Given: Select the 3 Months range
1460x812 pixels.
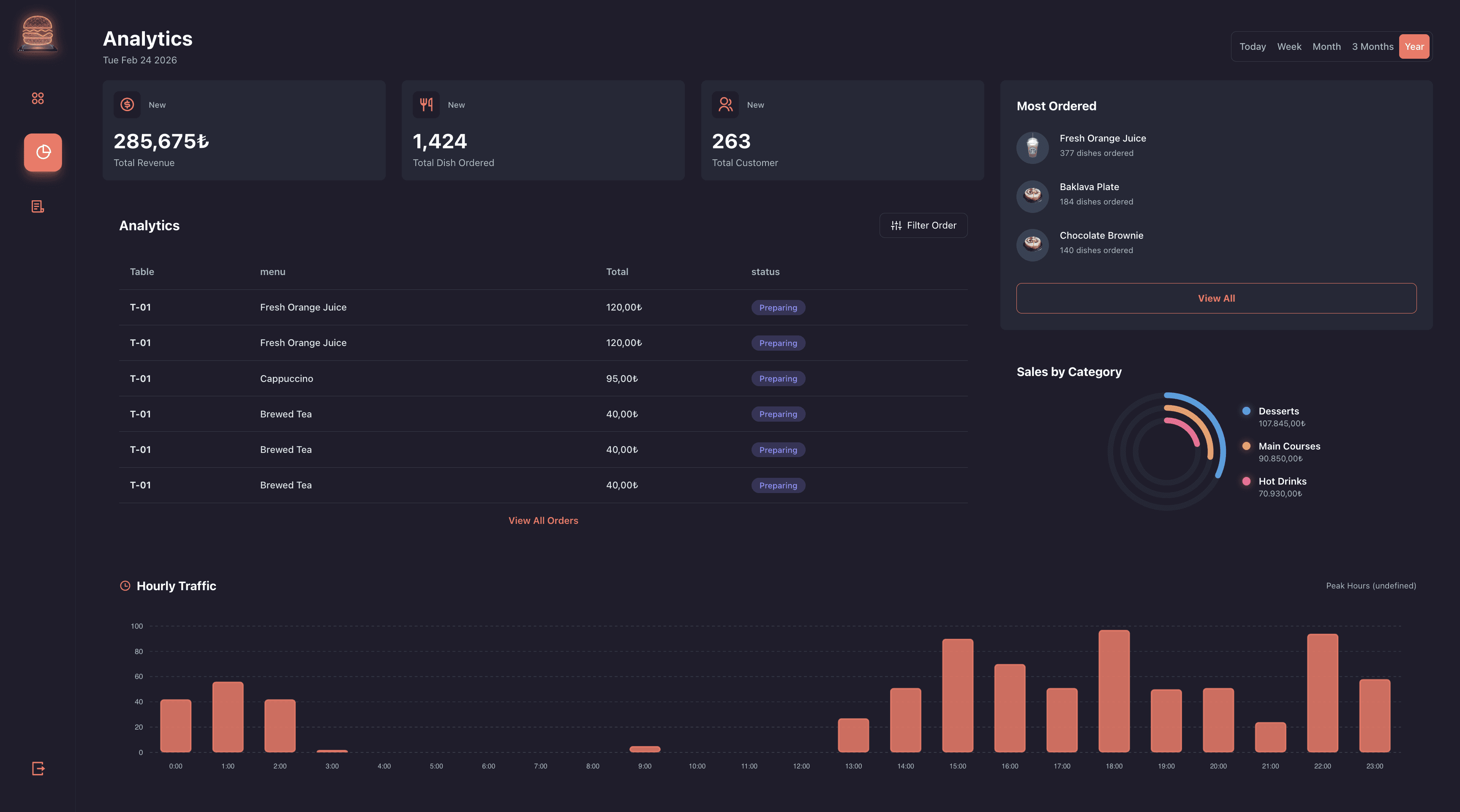Looking at the screenshot, I should click(x=1372, y=46).
